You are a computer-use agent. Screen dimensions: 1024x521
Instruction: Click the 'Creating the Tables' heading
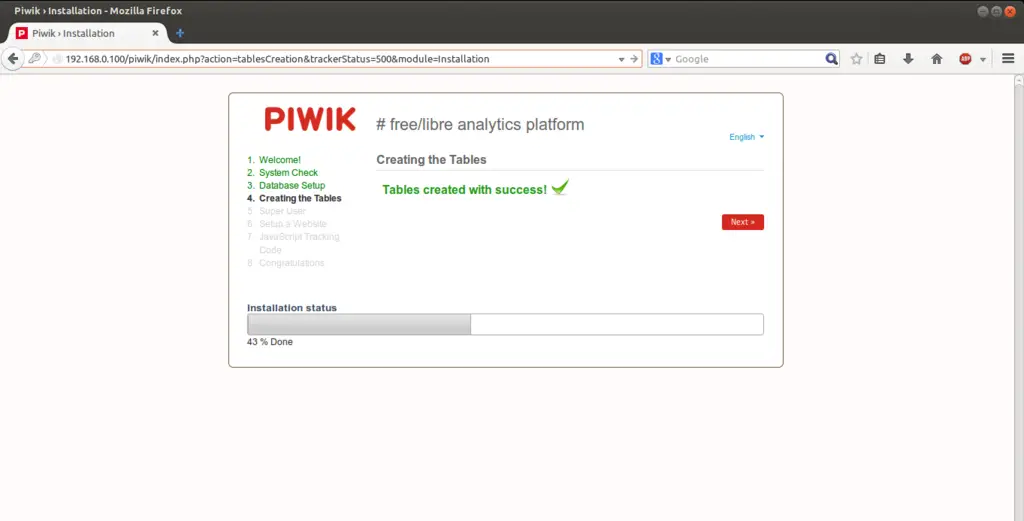tap(431, 160)
